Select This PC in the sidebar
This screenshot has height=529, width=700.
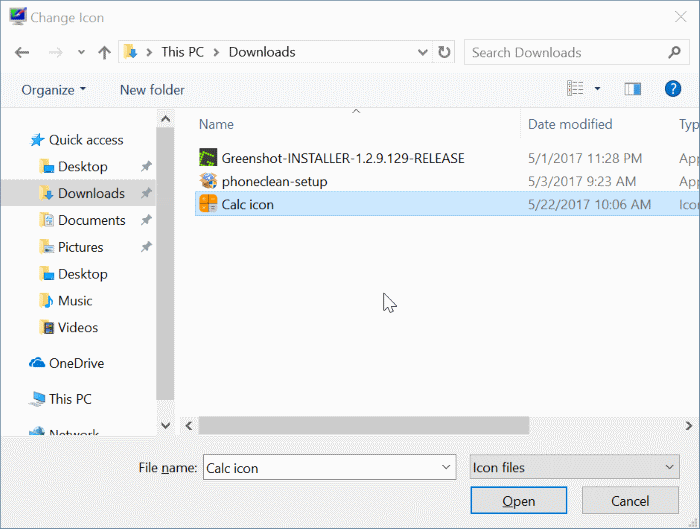(70, 399)
